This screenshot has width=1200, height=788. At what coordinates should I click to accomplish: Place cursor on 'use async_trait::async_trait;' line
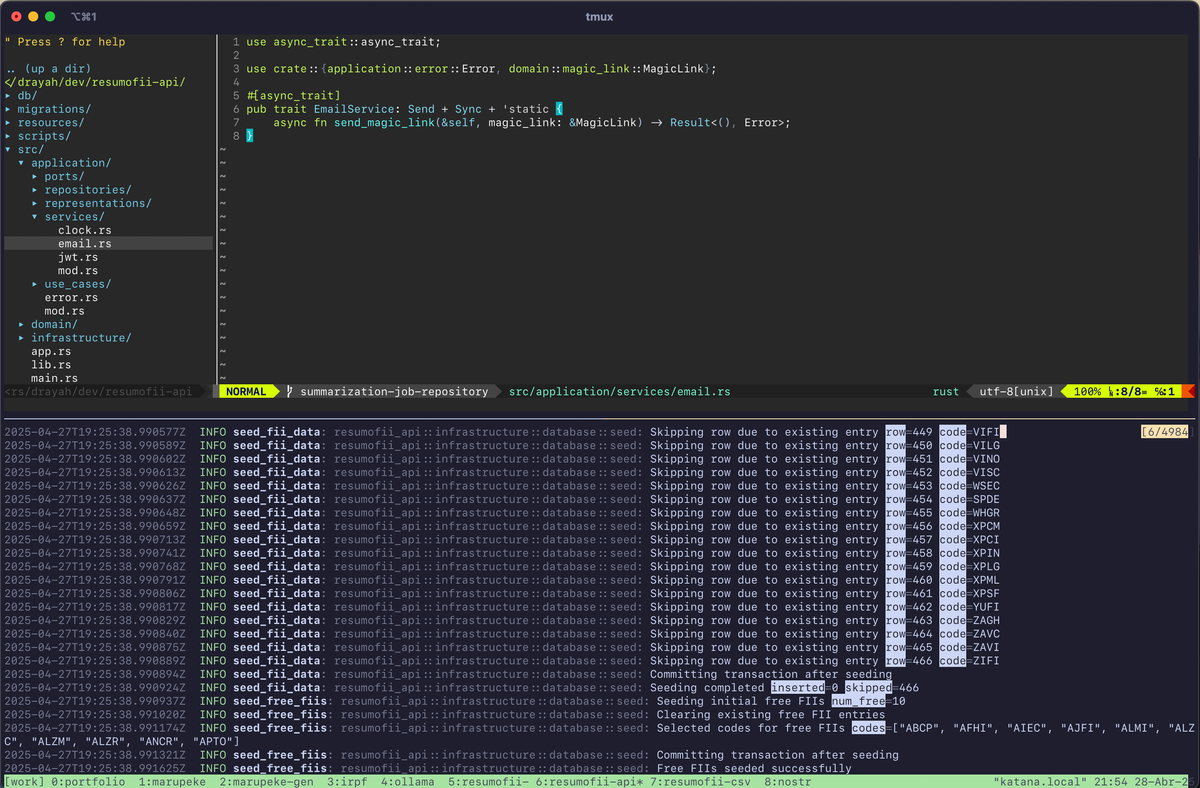coord(343,42)
